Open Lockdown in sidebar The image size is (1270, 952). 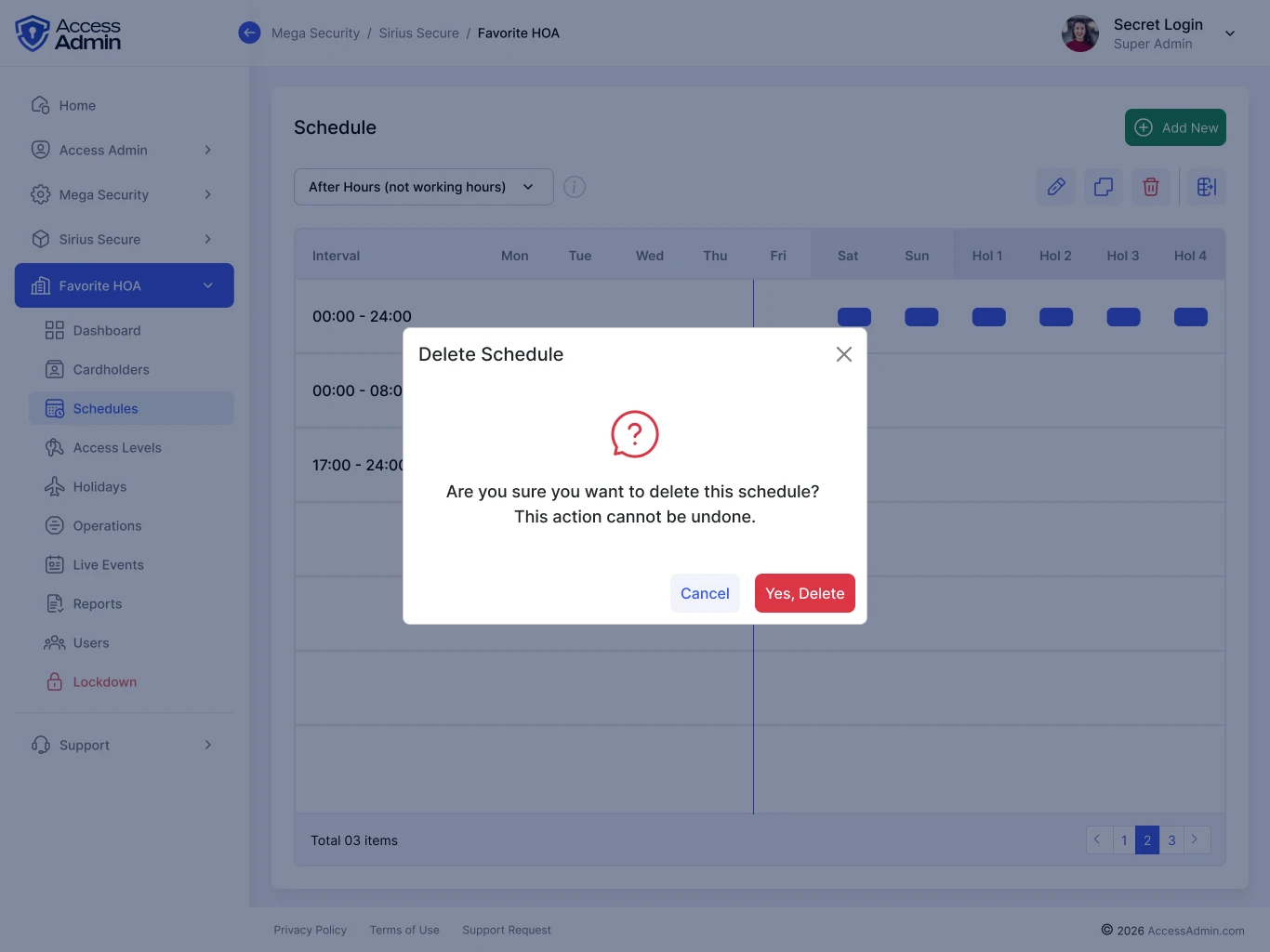coord(131,681)
